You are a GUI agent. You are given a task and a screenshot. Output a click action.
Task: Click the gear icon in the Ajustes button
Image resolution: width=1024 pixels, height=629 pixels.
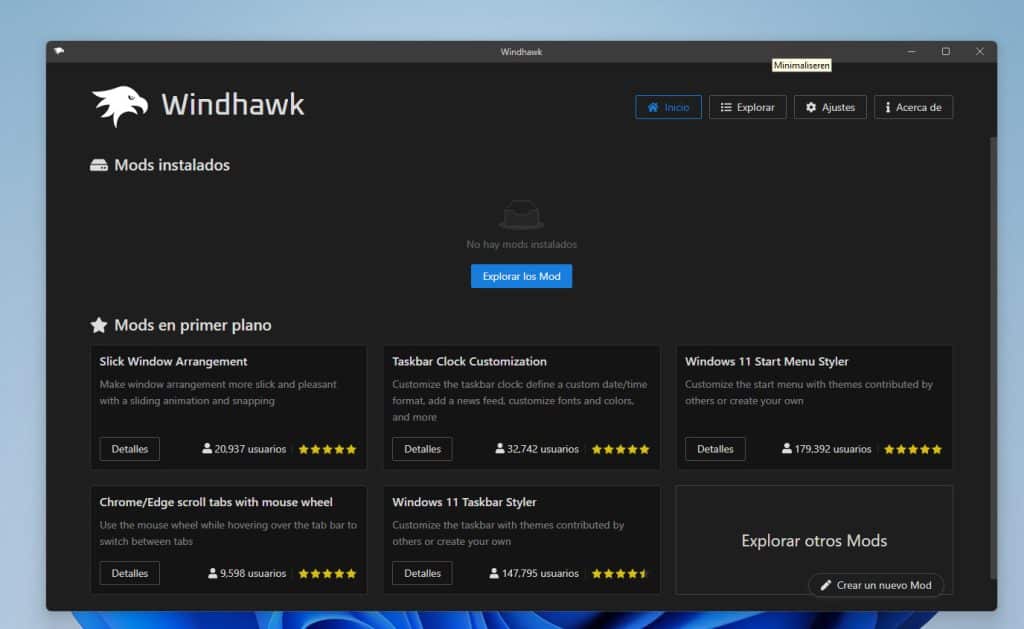[811, 107]
